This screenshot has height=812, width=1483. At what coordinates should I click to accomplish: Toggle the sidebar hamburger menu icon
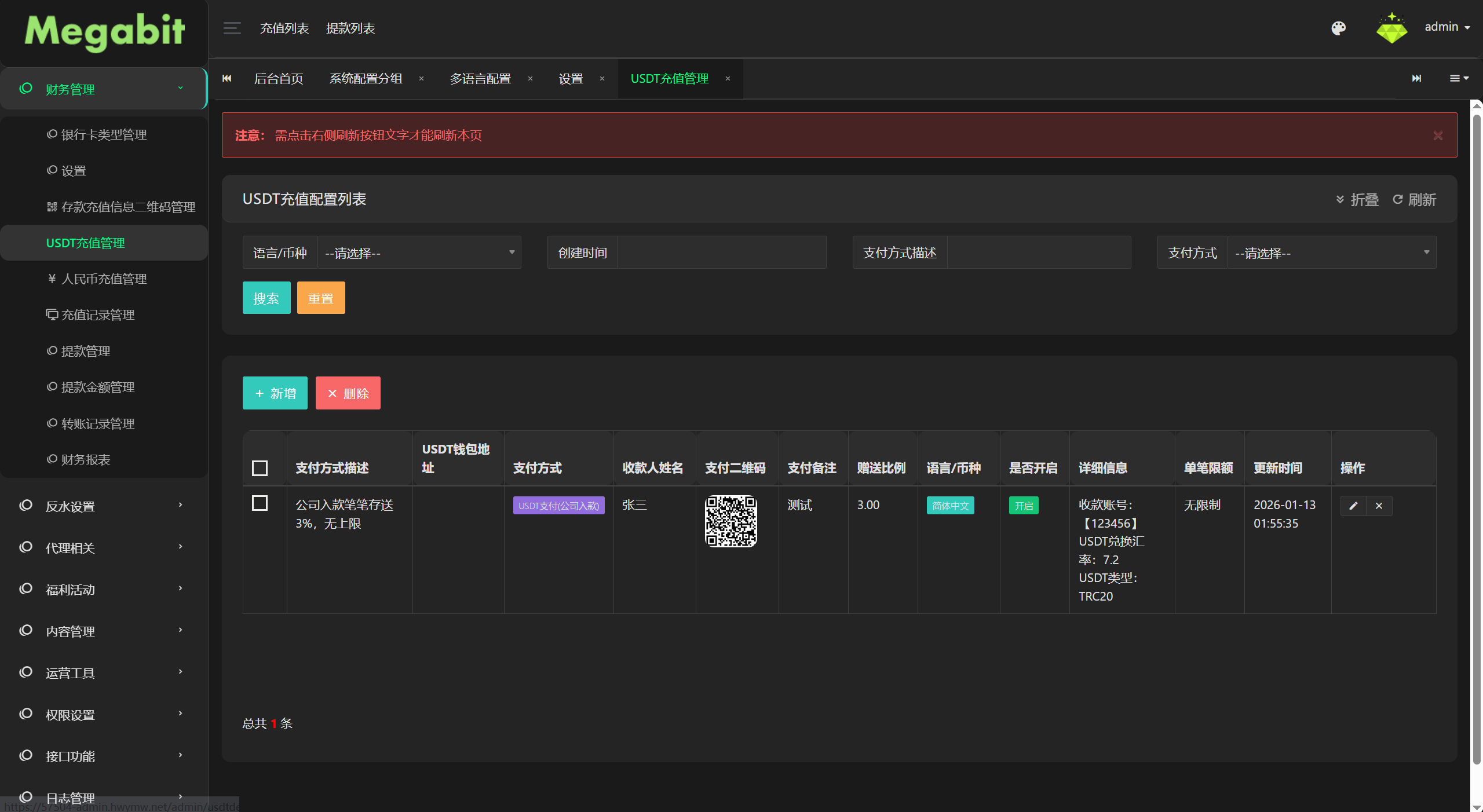tap(232, 28)
